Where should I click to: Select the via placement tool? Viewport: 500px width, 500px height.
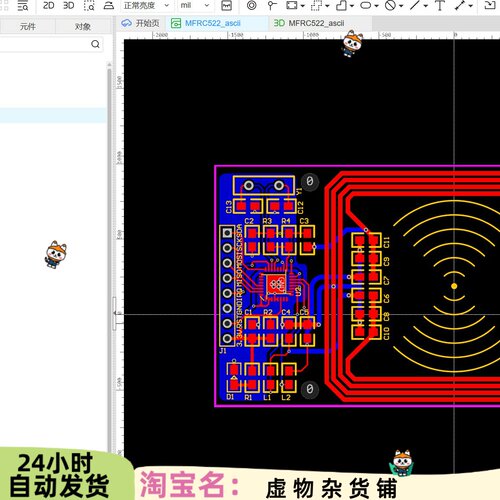click(x=252, y=5)
